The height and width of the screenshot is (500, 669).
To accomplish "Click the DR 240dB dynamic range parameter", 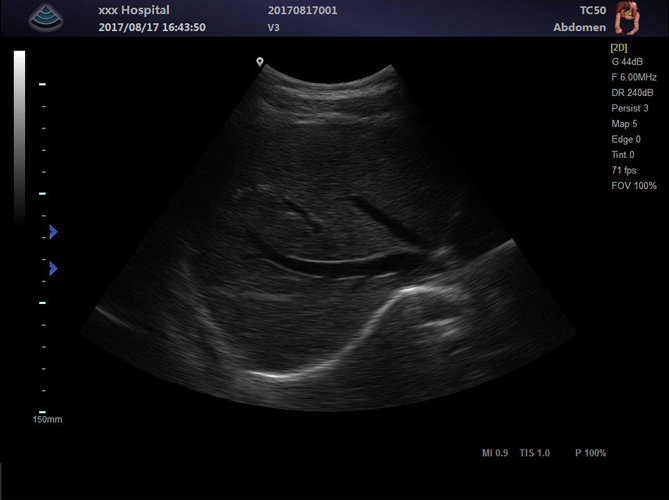I will [632, 93].
